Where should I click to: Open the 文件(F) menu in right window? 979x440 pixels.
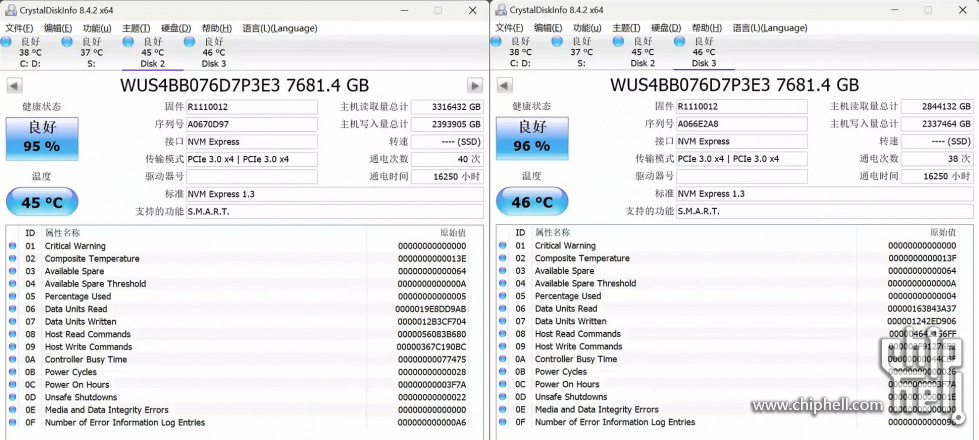click(508, 28)
